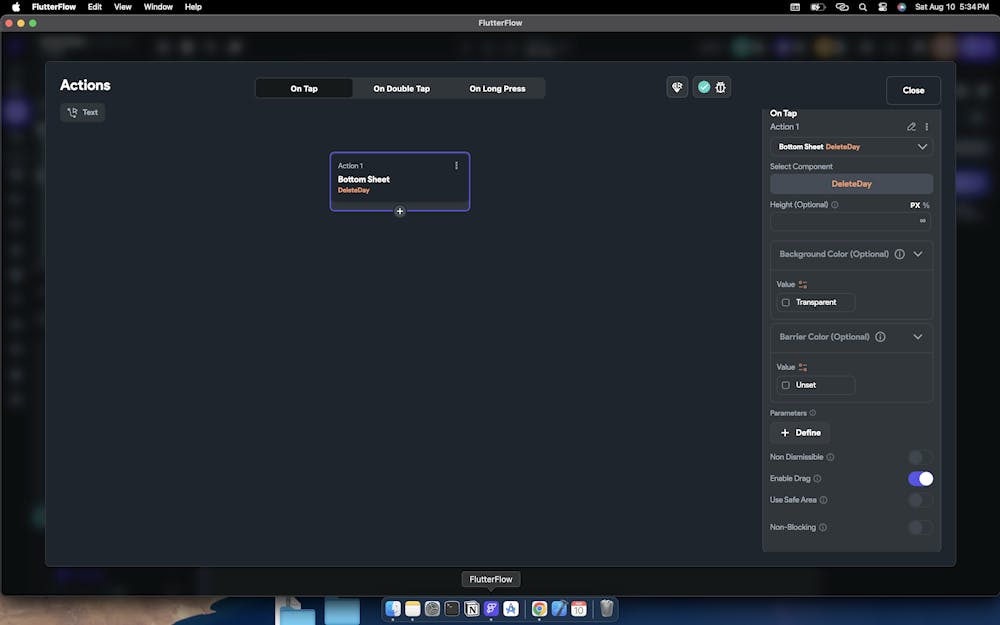
Task: Open the Bottom Sheet DeleteDay action dropdown
Action: [851, 147]
